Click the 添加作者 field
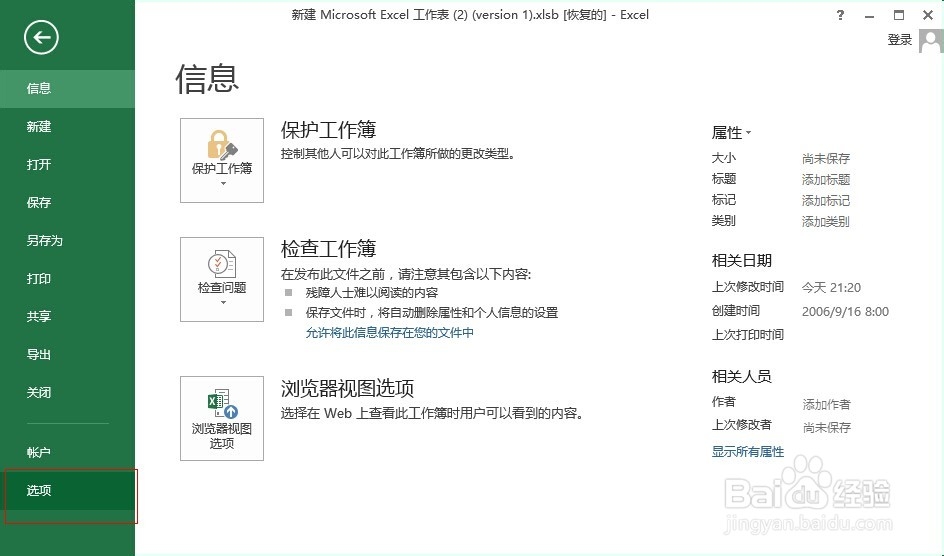Screen dimensions: 944x556 (827, 404)
